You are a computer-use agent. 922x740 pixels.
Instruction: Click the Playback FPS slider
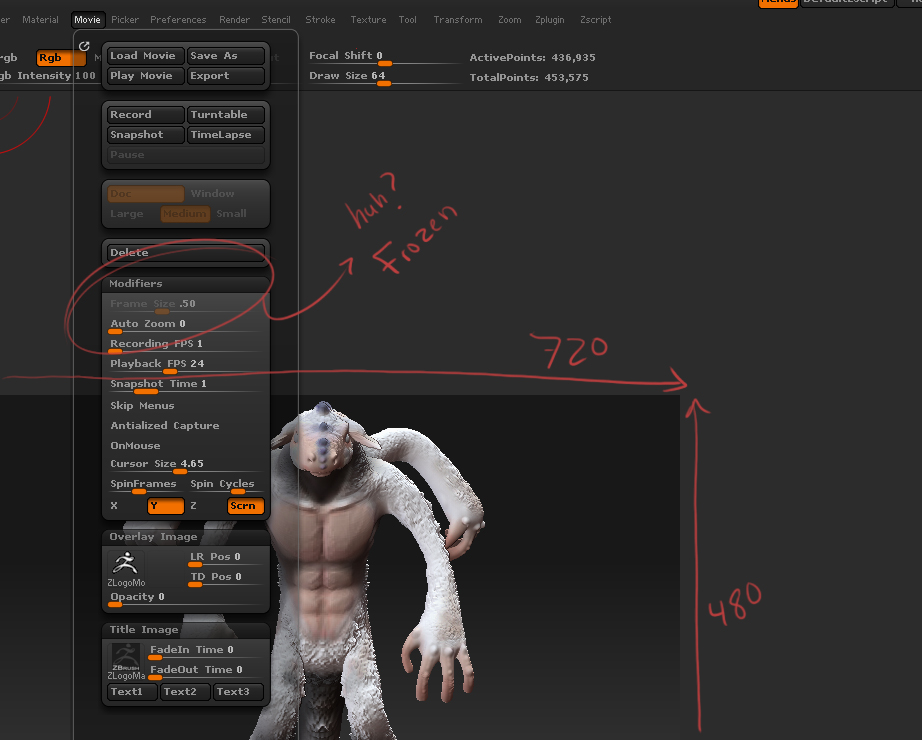186,365
